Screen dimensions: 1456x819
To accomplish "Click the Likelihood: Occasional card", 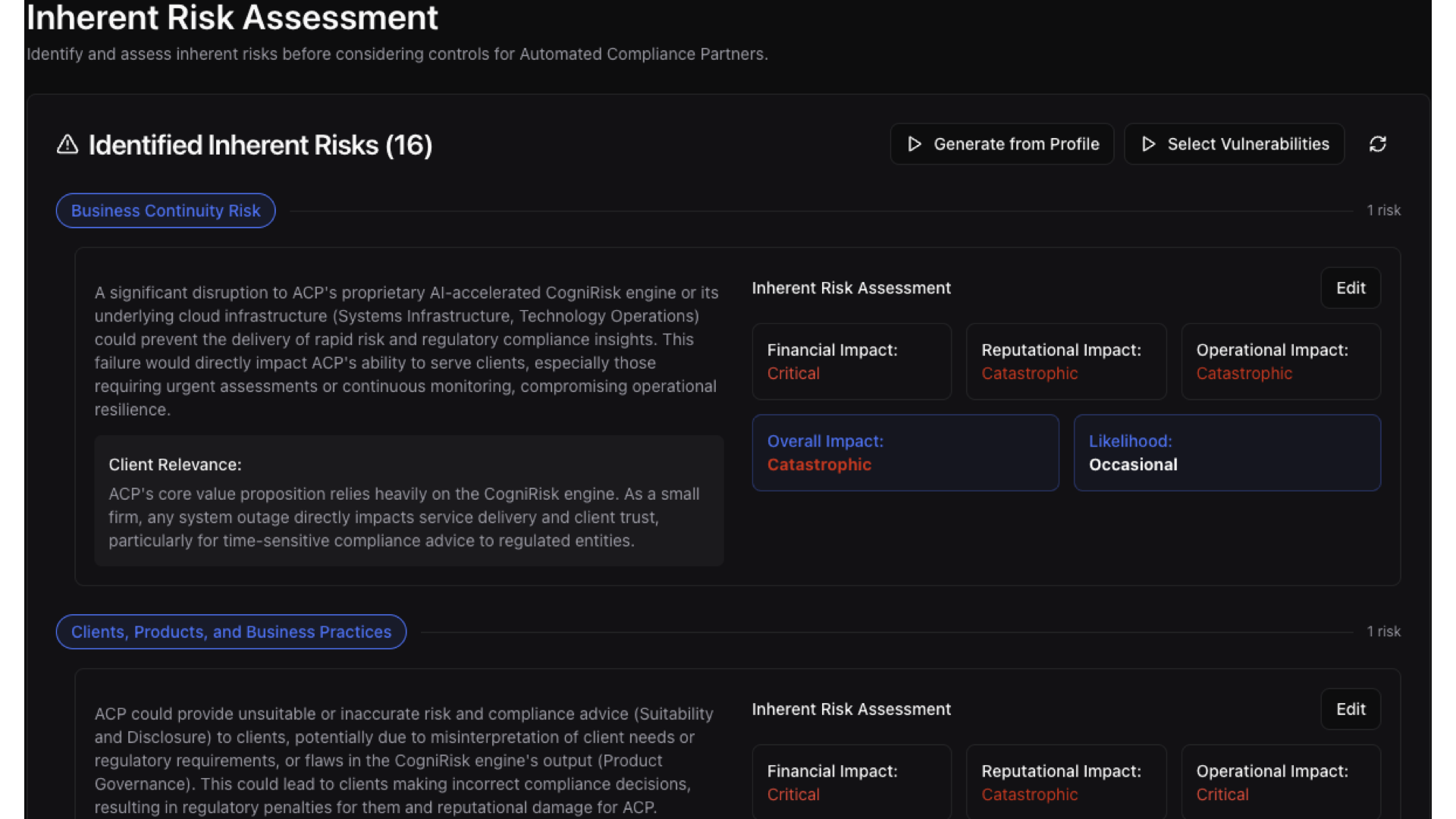I will [1227, 453].
